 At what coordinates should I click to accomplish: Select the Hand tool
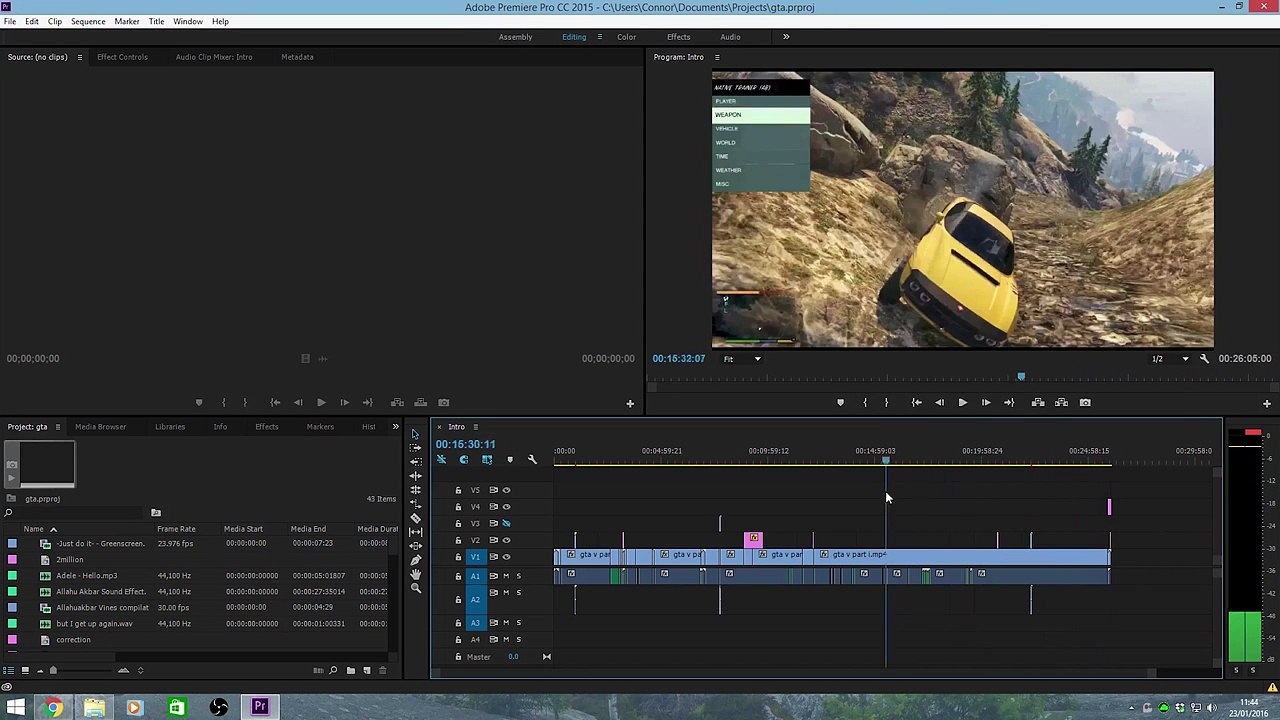tap(416, 574)
